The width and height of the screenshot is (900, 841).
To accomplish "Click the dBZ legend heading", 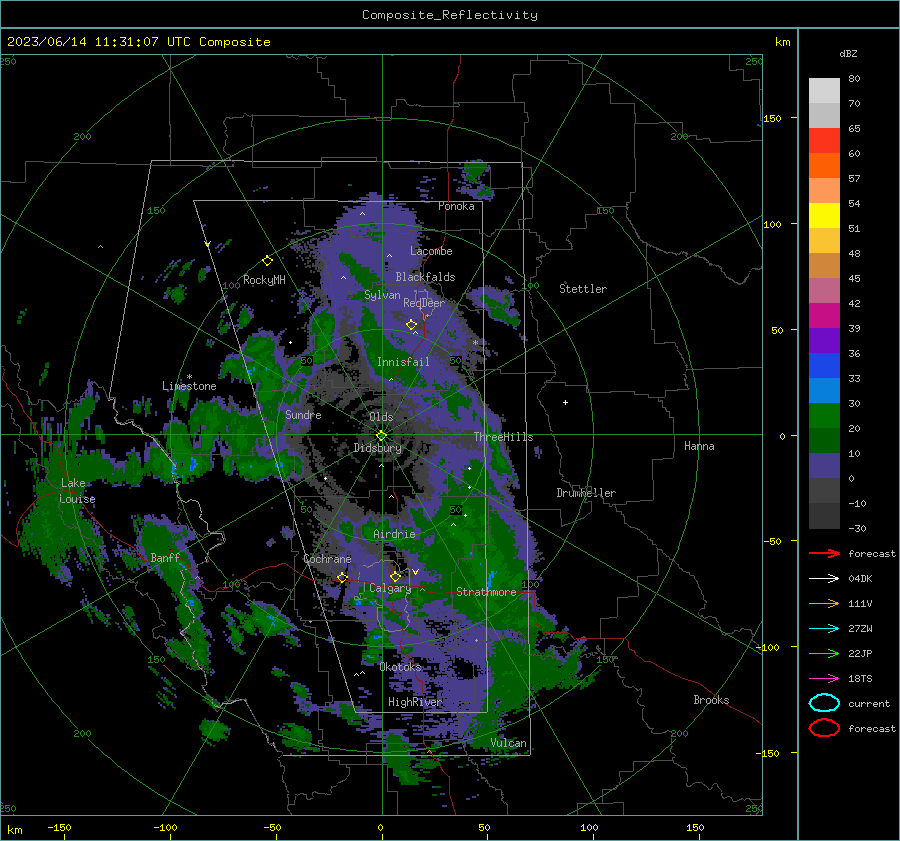I will coord(848,53).
